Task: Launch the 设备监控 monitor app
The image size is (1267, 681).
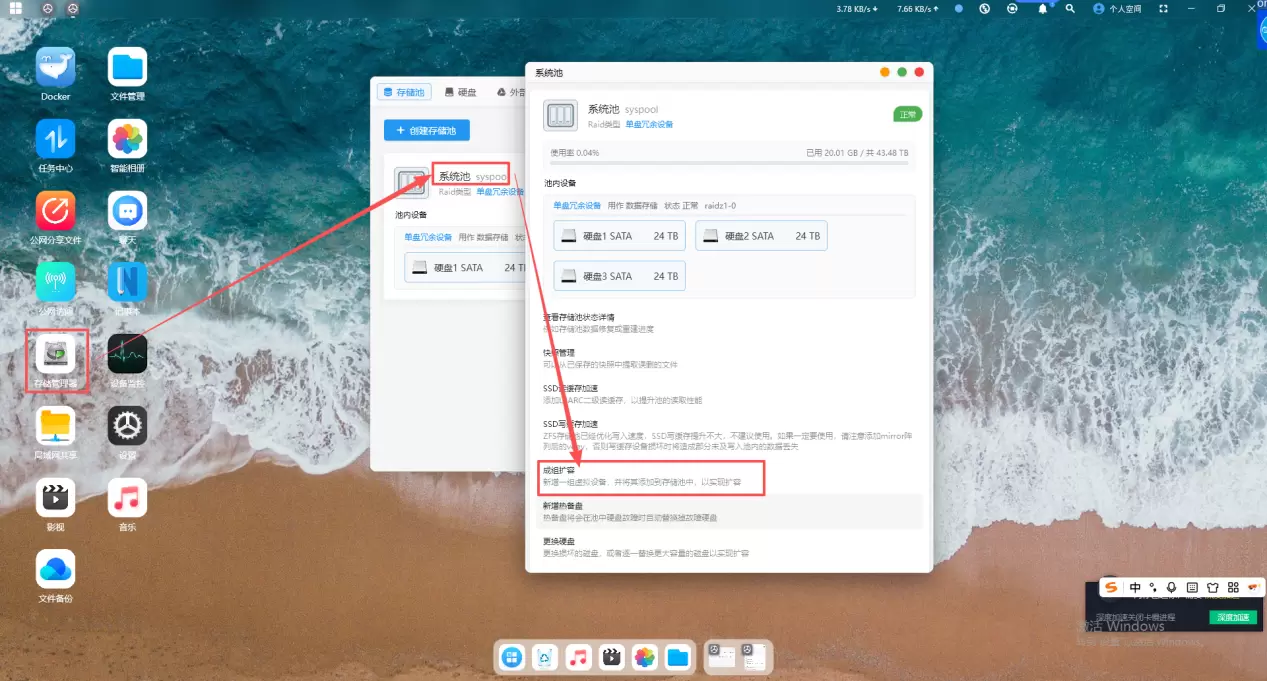Action: (x=127, y=354)
